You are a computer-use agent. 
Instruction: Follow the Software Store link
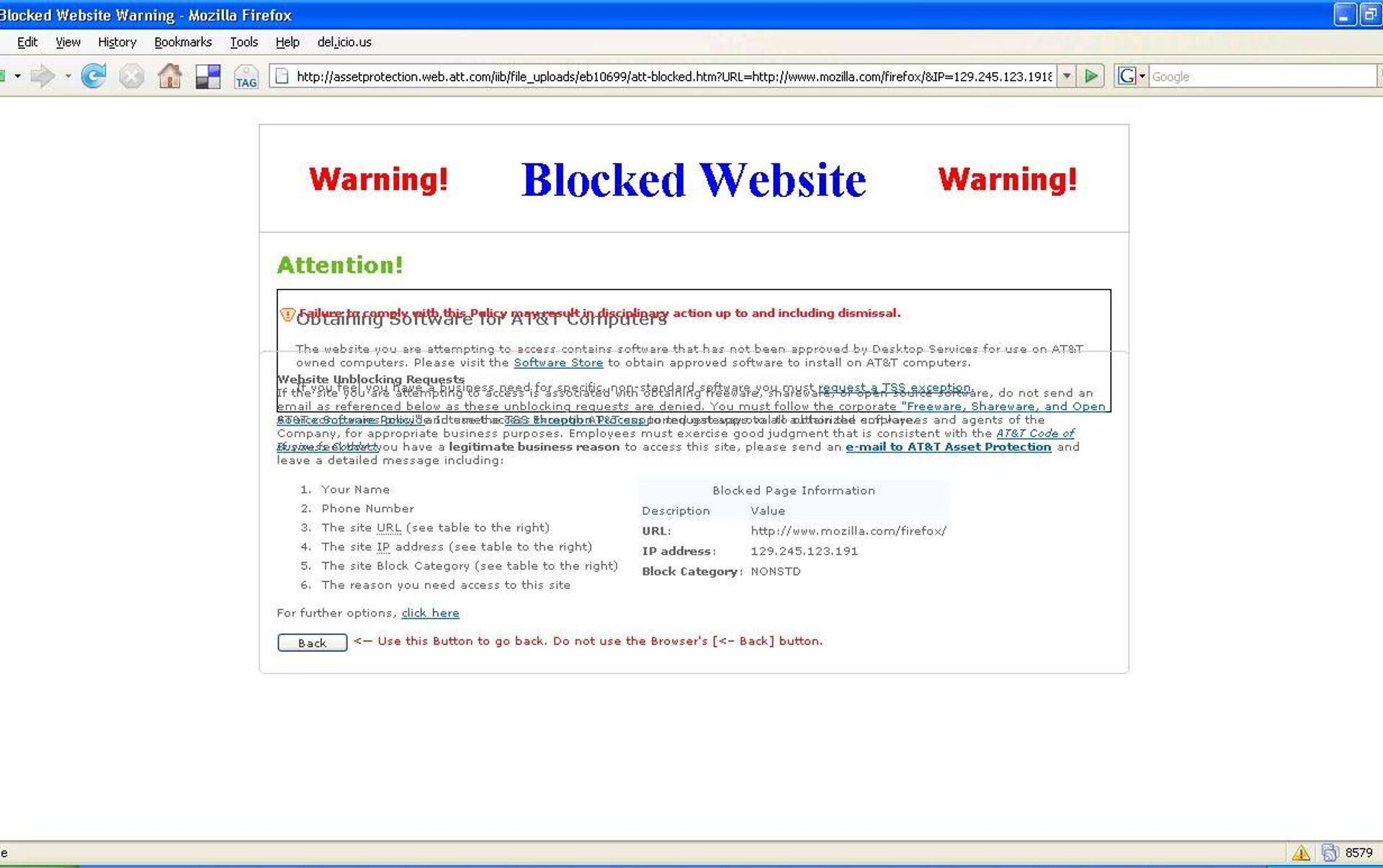click(x=558, y=362)
